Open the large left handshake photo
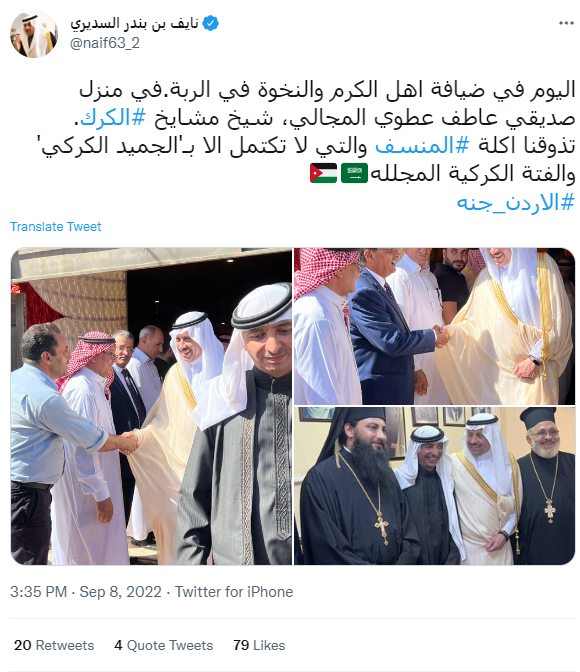Image resolution: width=580 pixels, height=672 pixels. pos(151,406)
